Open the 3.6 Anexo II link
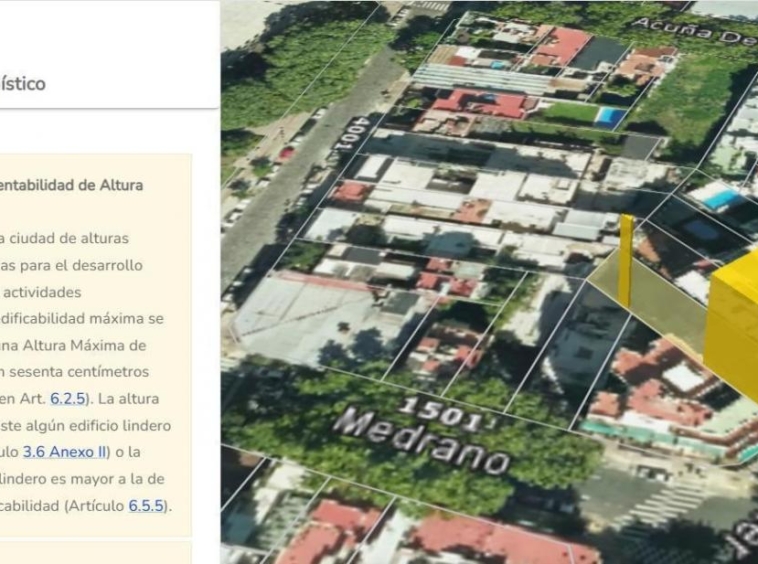 coord(64,452)
